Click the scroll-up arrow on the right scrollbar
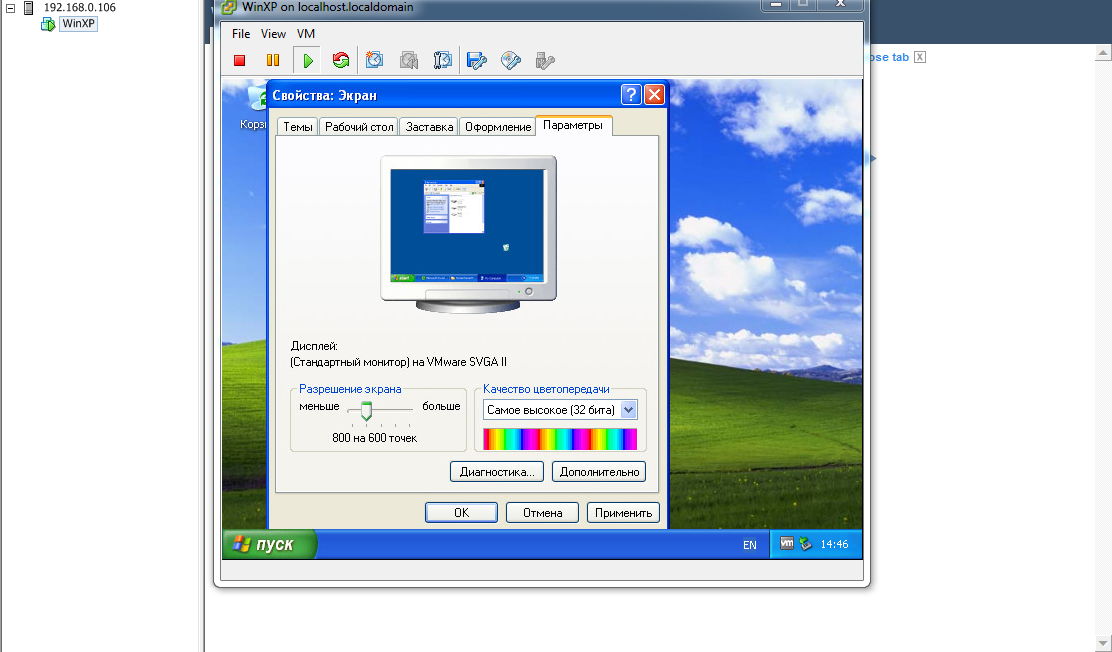1112x652 pixels. coord(1103,53)
